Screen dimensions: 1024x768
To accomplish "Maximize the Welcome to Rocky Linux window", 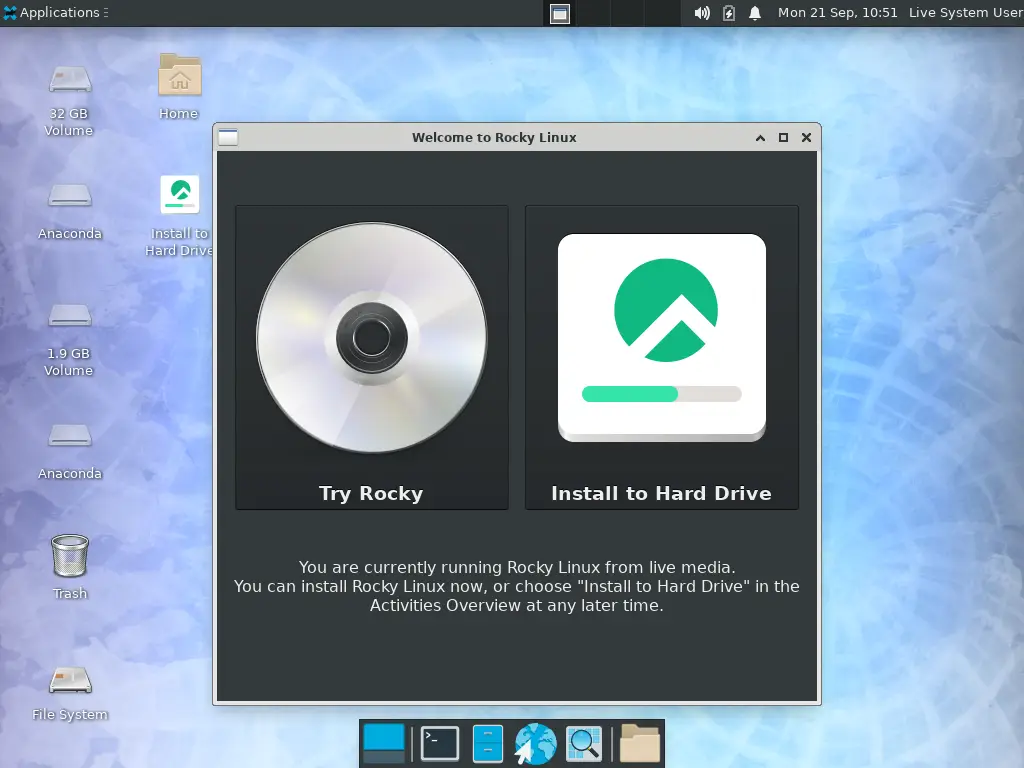I will coord(783,137).
